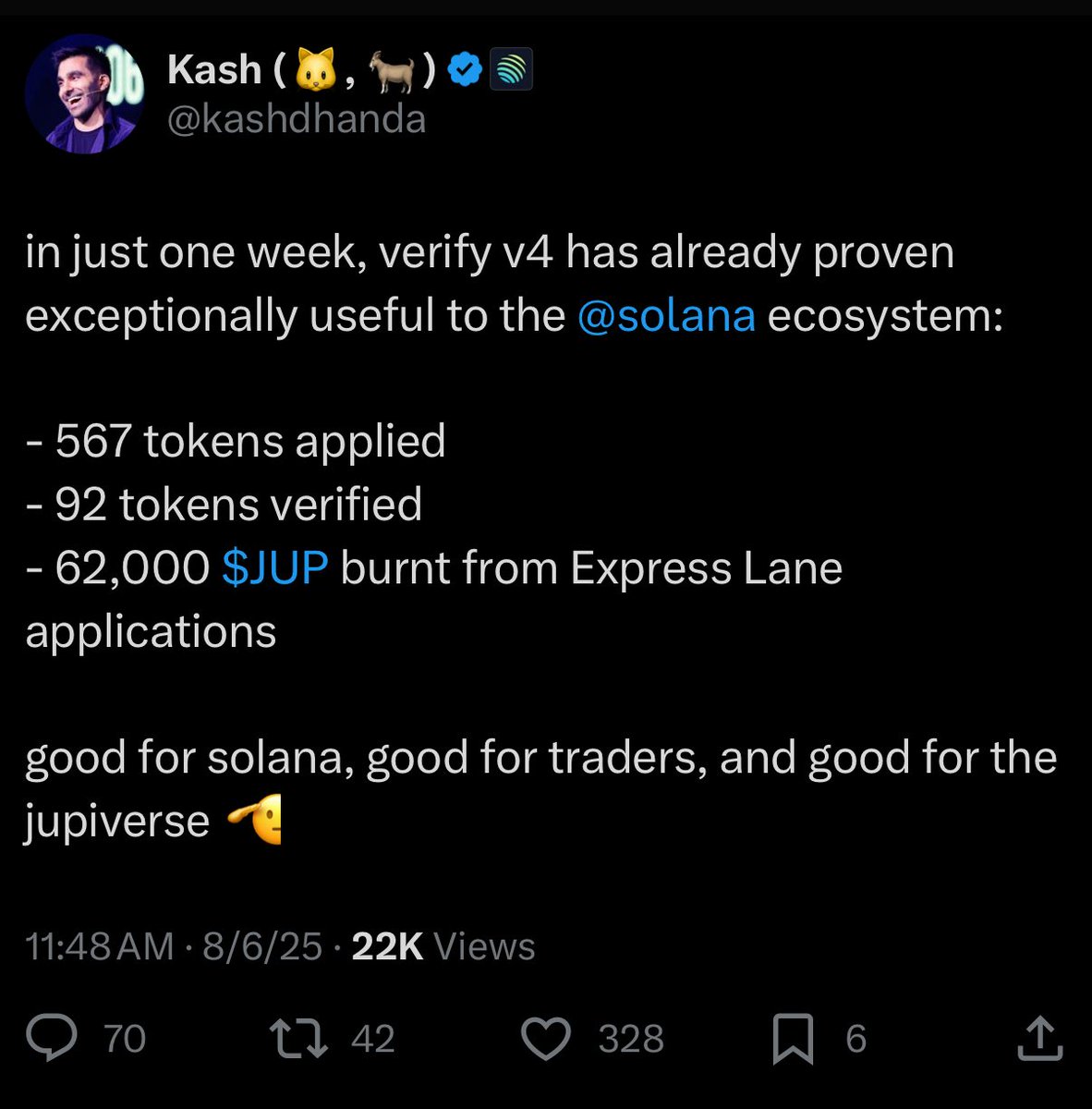Click the 8/6/25 post date
Screen dimensions: 1092x1109
(261, 946)
